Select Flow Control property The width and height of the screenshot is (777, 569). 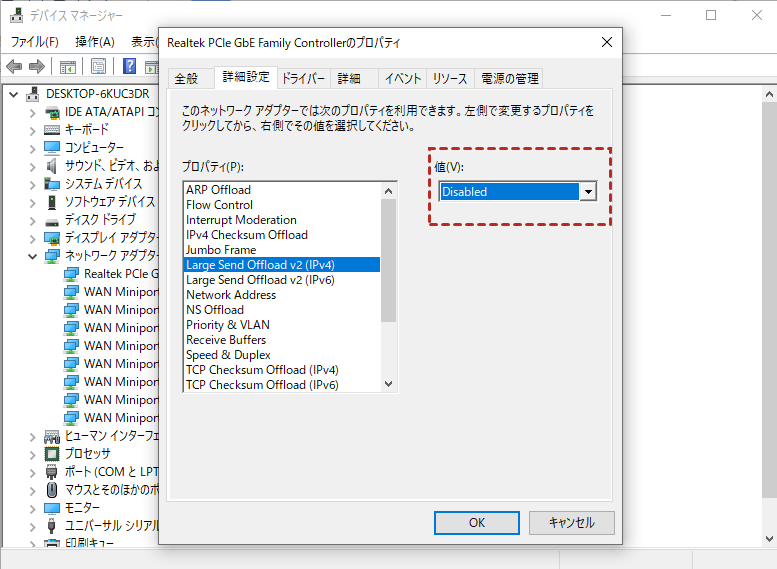(281, 205)
